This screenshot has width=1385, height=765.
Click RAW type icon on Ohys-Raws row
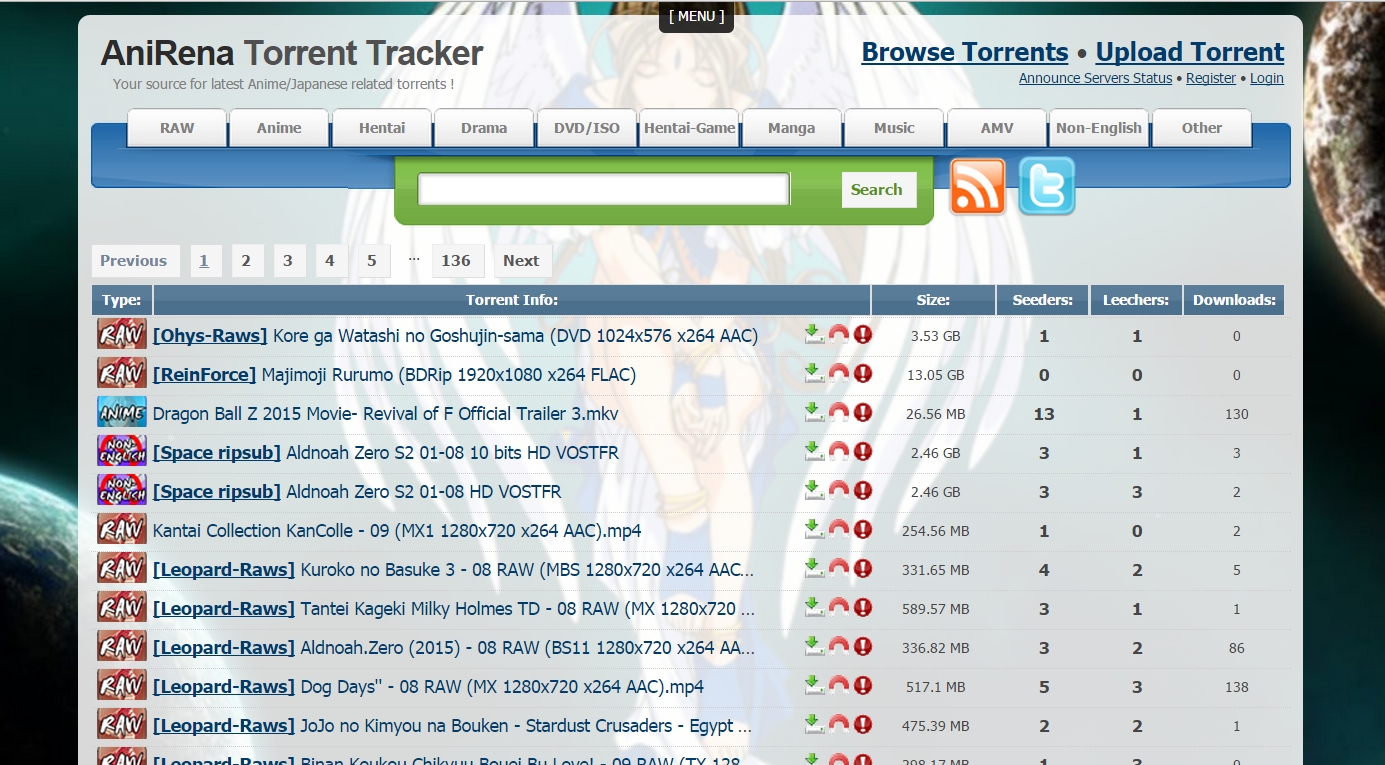click(122, 334)
